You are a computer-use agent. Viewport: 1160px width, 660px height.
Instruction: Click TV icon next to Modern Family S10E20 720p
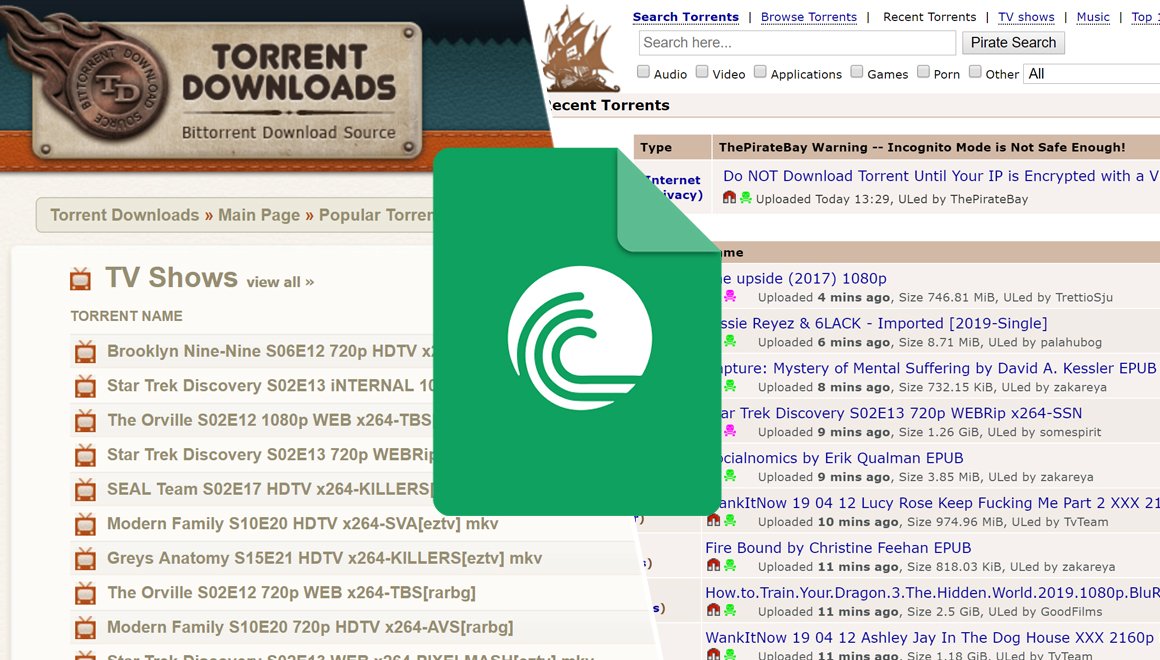pyautogui.click(x=85, y=628)
